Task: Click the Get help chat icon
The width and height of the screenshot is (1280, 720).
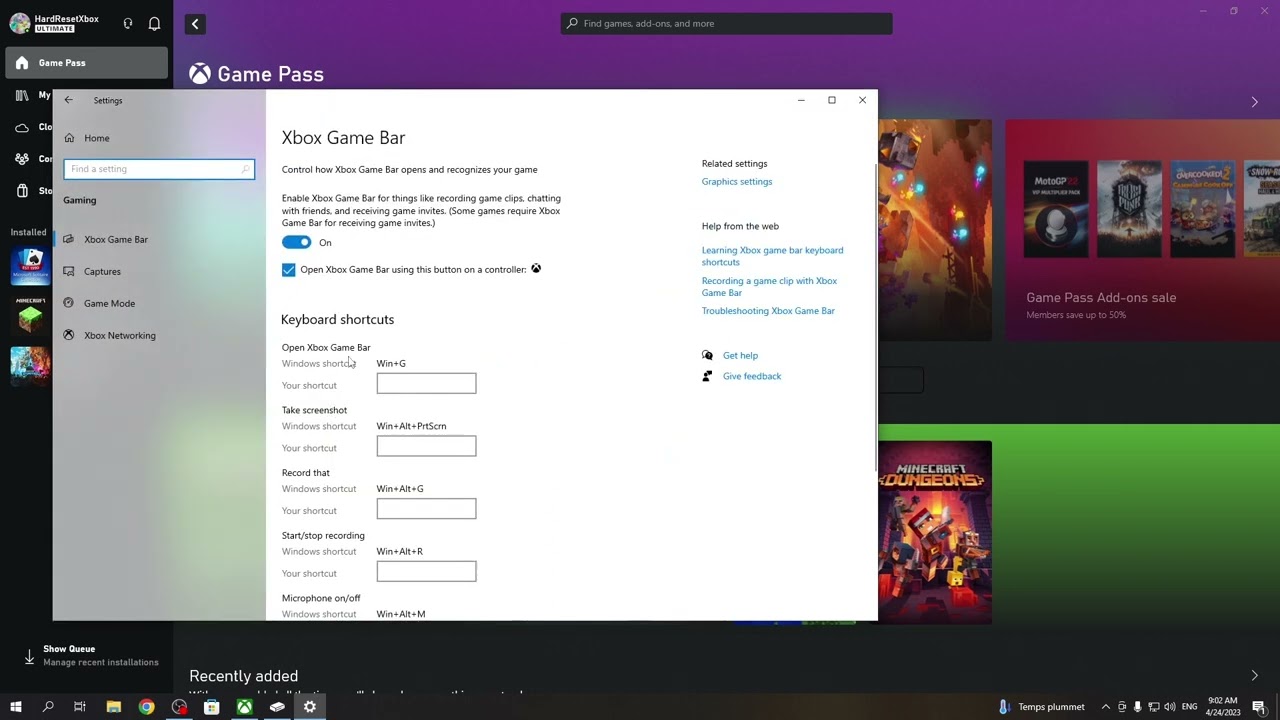Action: pos(708,355)
